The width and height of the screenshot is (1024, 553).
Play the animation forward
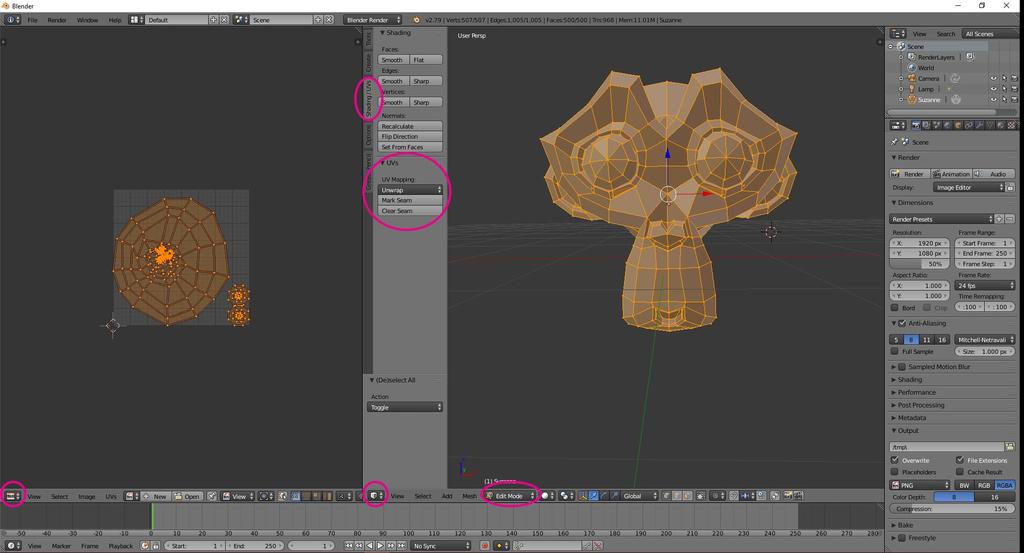tap(380, 546)
